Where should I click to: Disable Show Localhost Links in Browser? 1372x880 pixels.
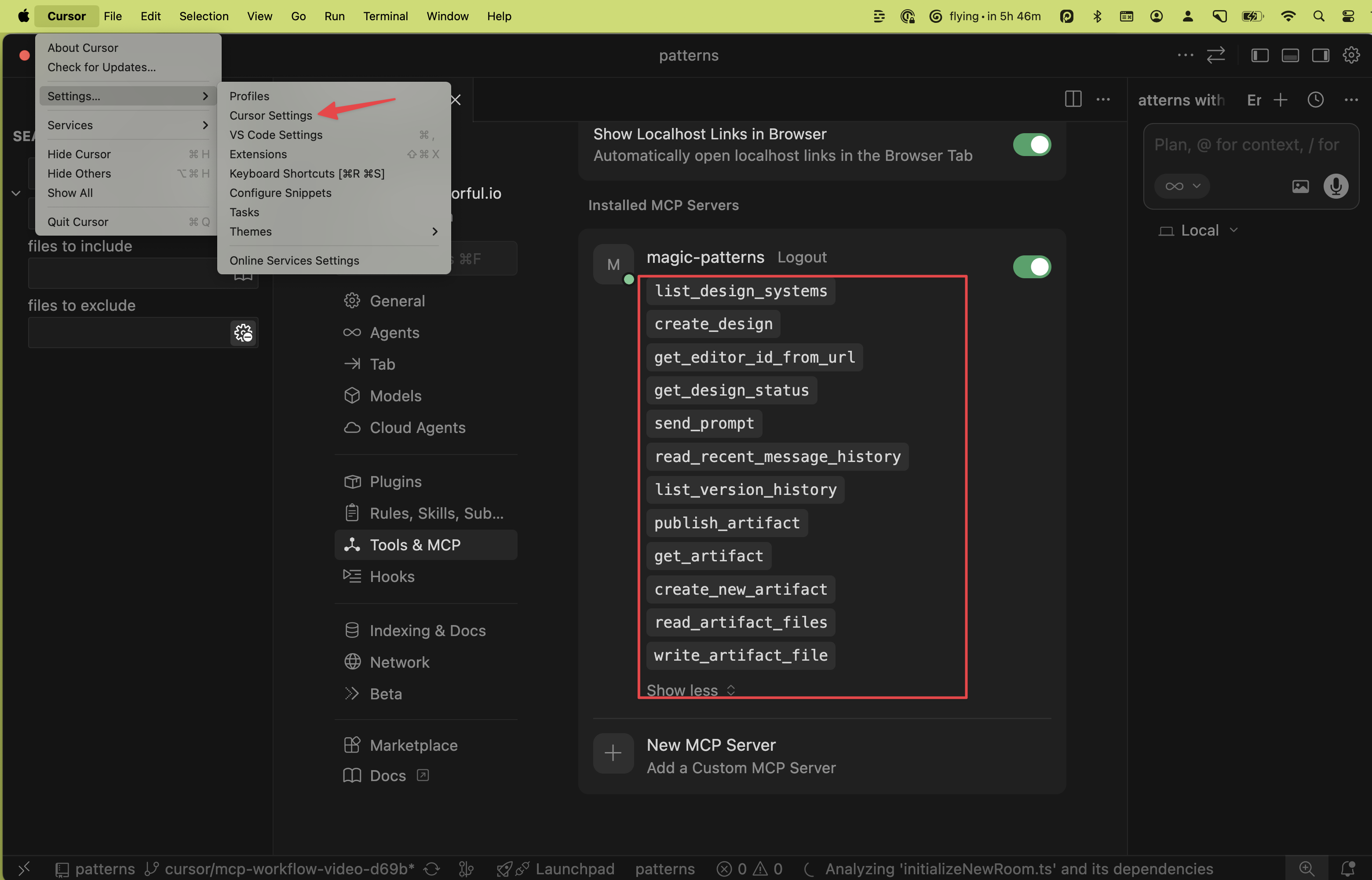pyautogui.click(x=1032, y=144)
